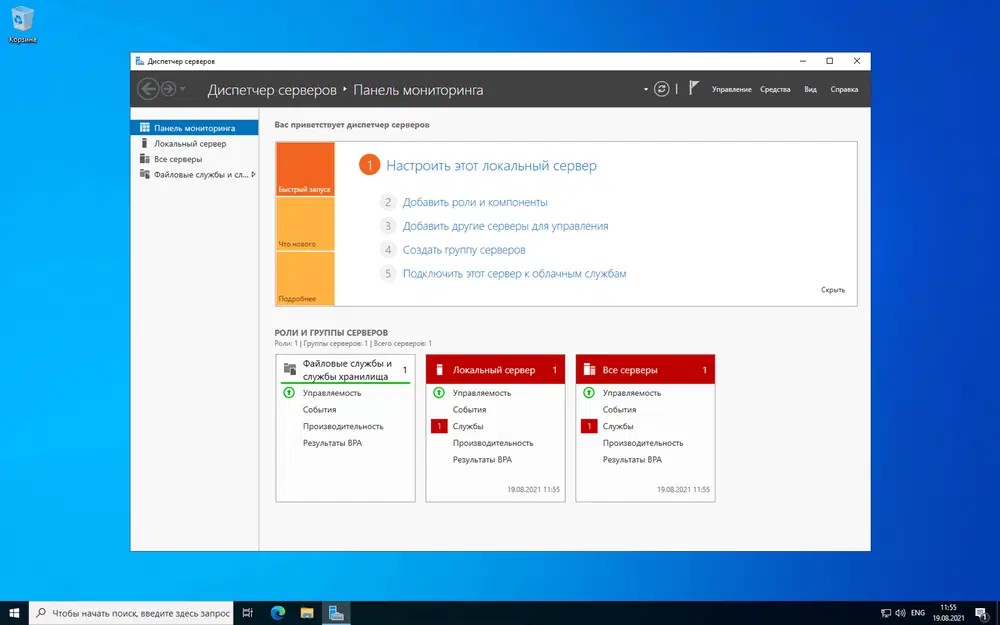Screen dimensions: 1000x625
Task: Click Результаты BPA in Все серверы tile
Action: (x=632, y=459)
